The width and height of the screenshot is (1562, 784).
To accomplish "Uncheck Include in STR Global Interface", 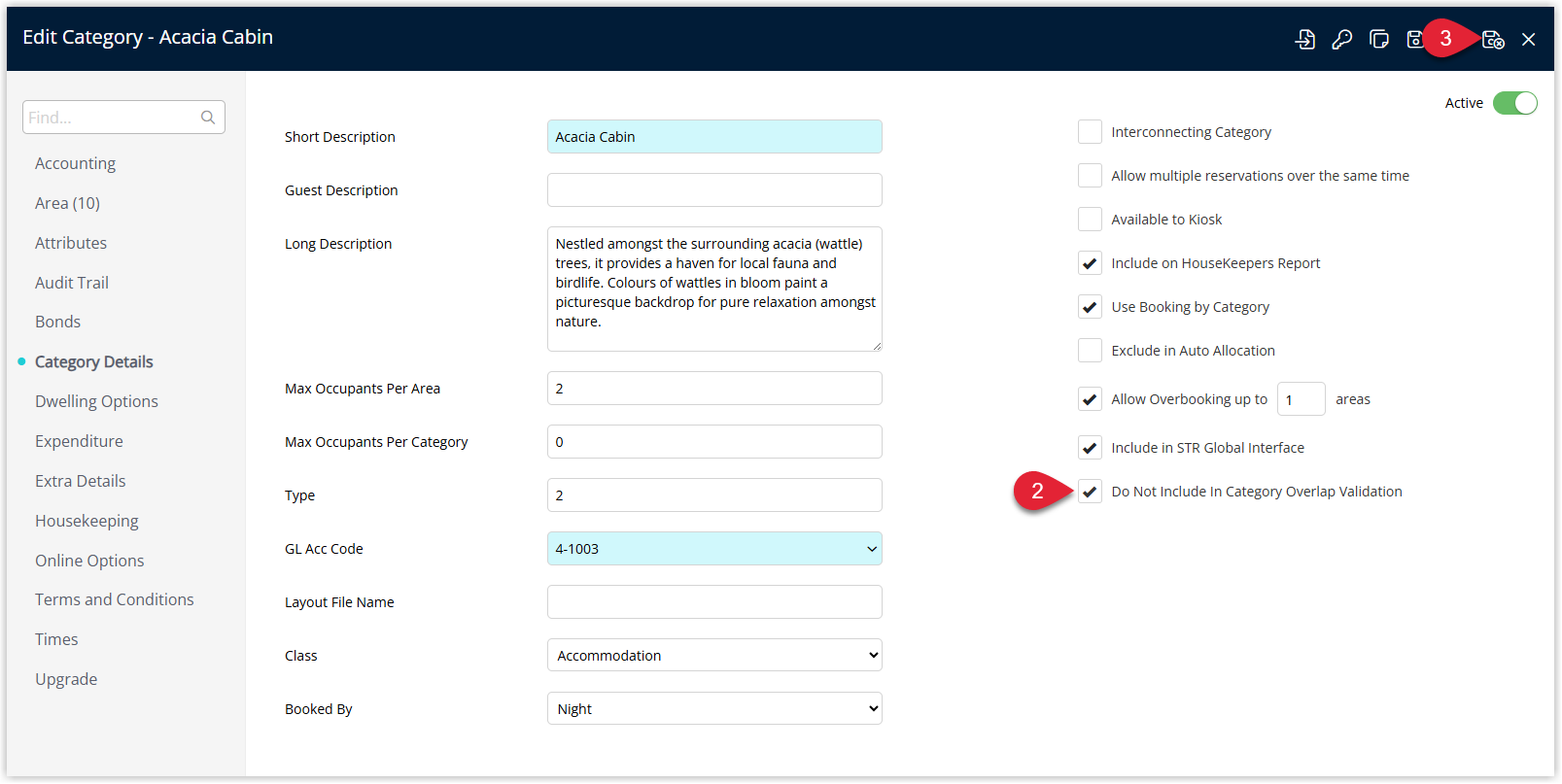I will pos(1090,448).
